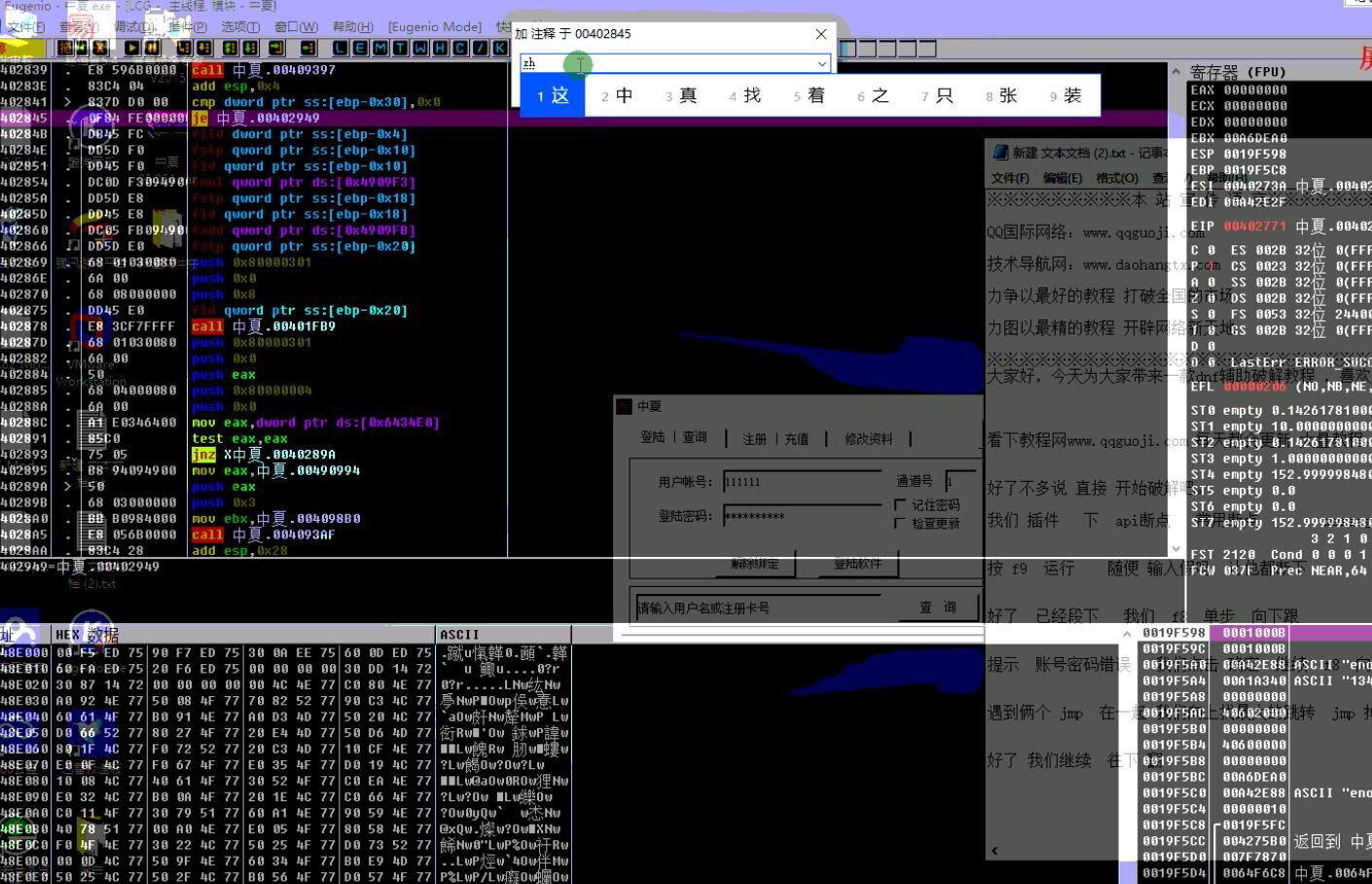The image size is (1372, 884).
Task: Toggle the 记住密码 checkbox
Action: coord(900,505)
